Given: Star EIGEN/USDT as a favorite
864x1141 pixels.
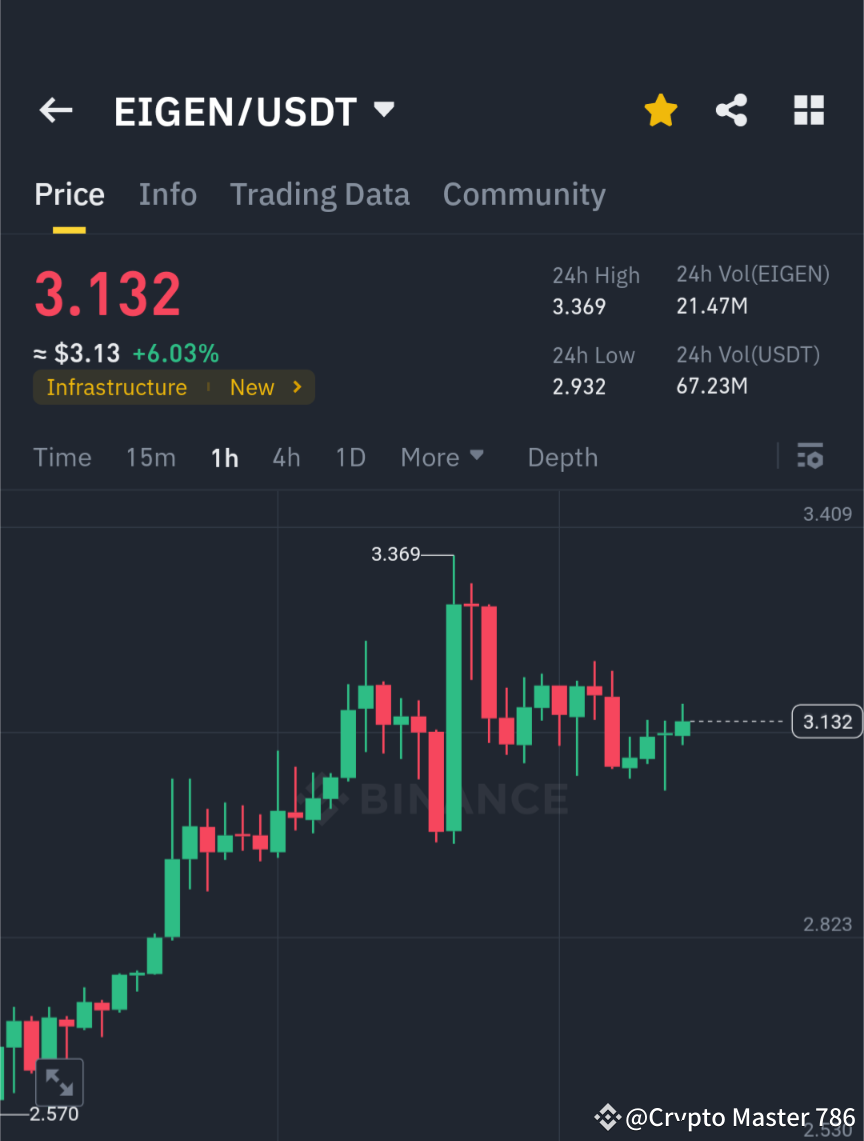Looking at the screenshot, I should [x=660, y=110].
